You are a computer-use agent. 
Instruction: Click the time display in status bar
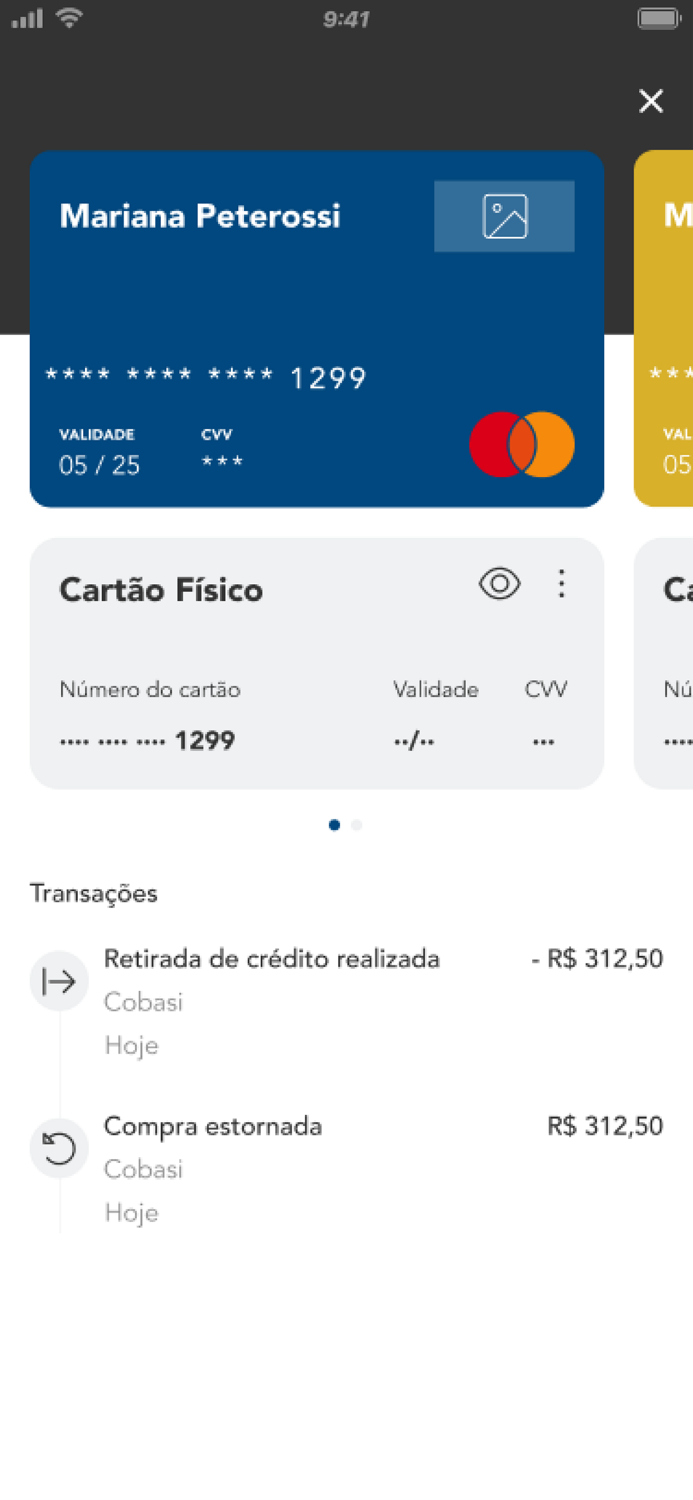click(x=346, y=18)
